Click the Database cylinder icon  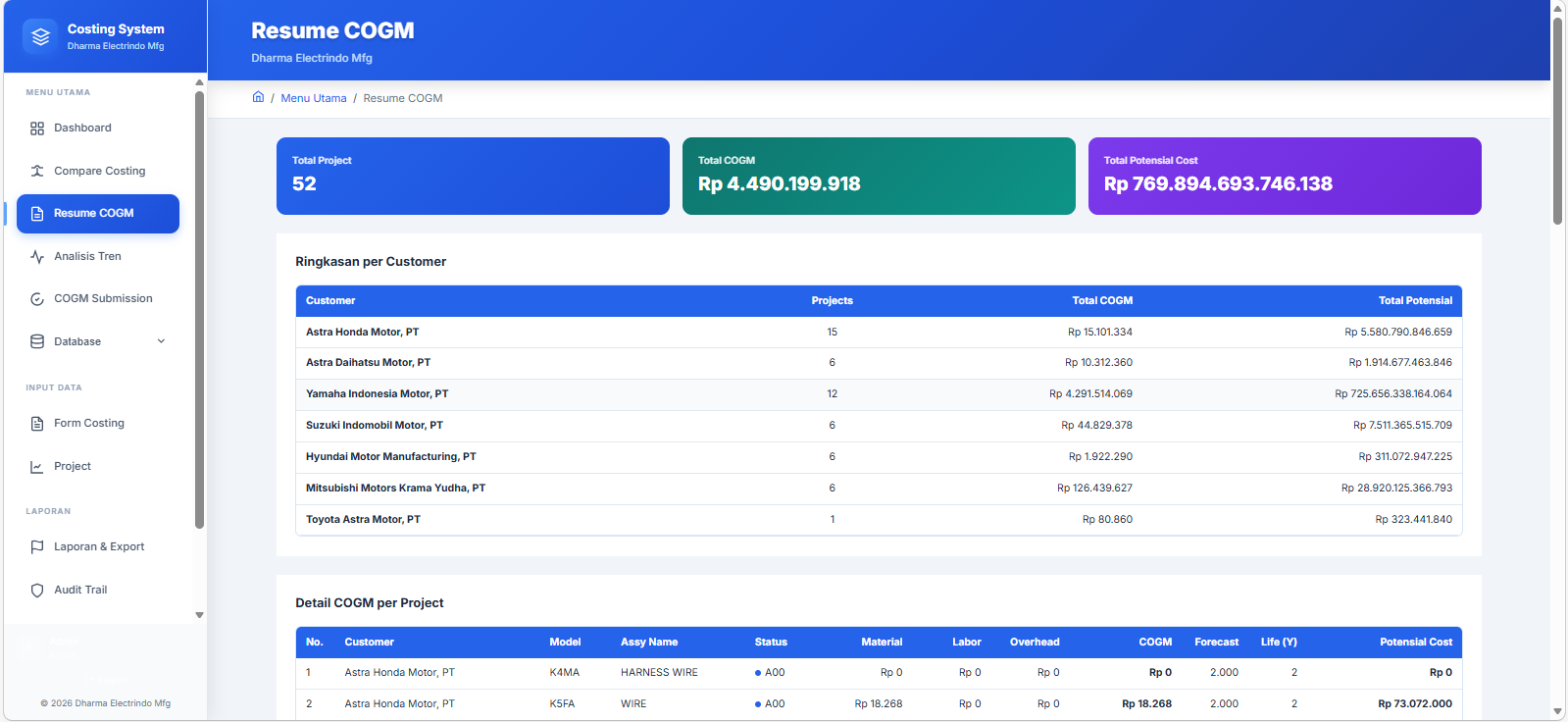pos(37,341)
